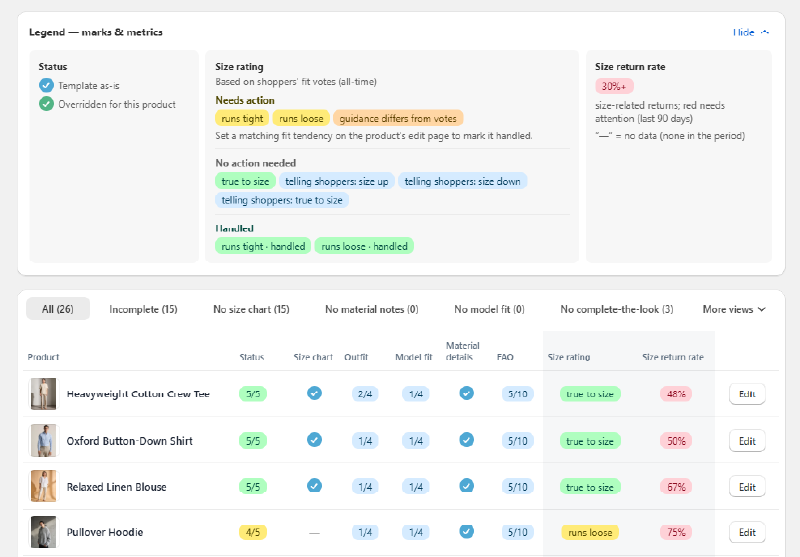Click the green Overridden legend icon
The image size is (800, 557).
click(x=46, y=104)
